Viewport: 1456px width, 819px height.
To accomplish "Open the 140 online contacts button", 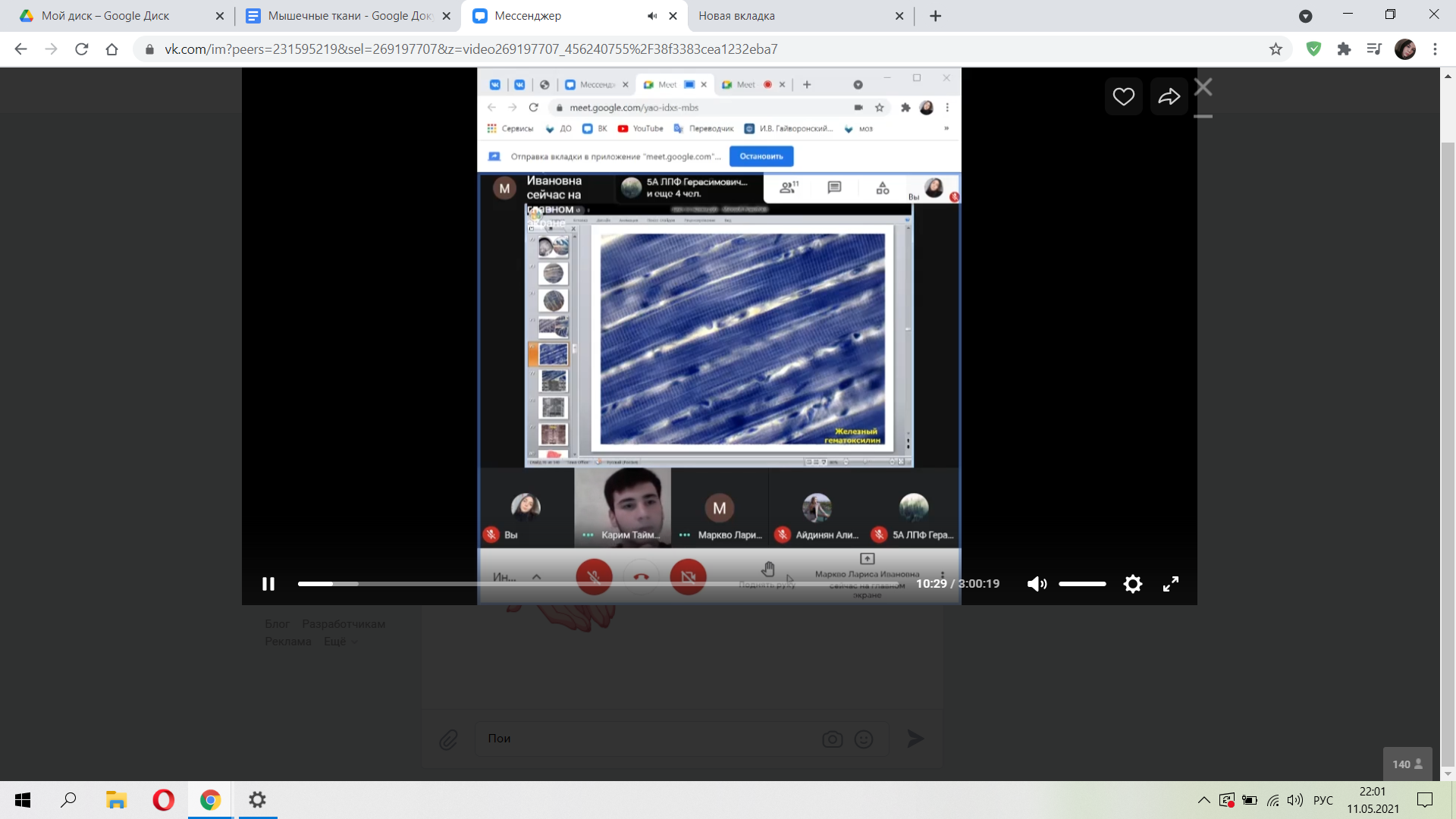I will pos(1407,764).
